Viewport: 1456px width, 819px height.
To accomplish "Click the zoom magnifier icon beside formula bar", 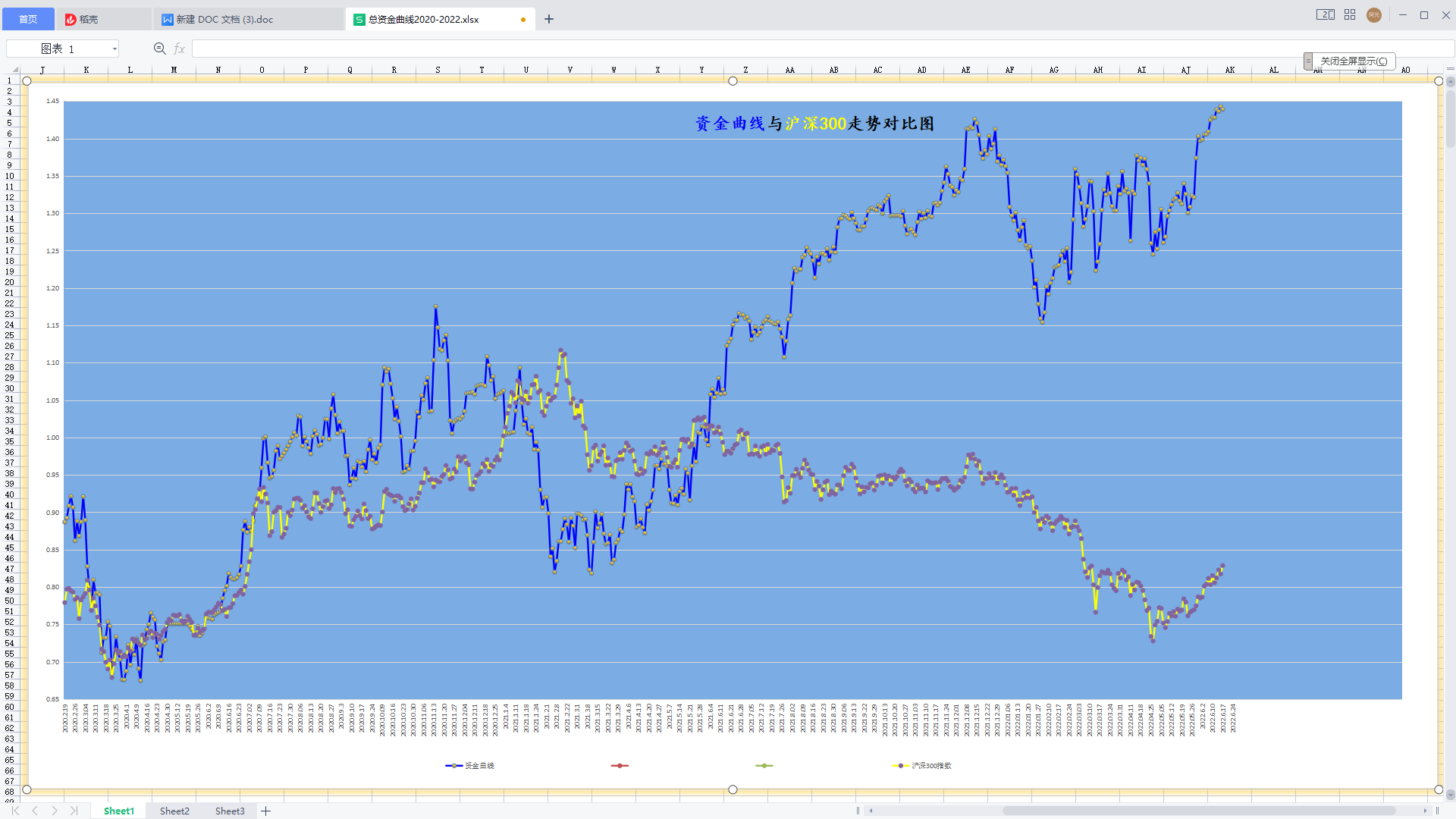I will (159, 49).
